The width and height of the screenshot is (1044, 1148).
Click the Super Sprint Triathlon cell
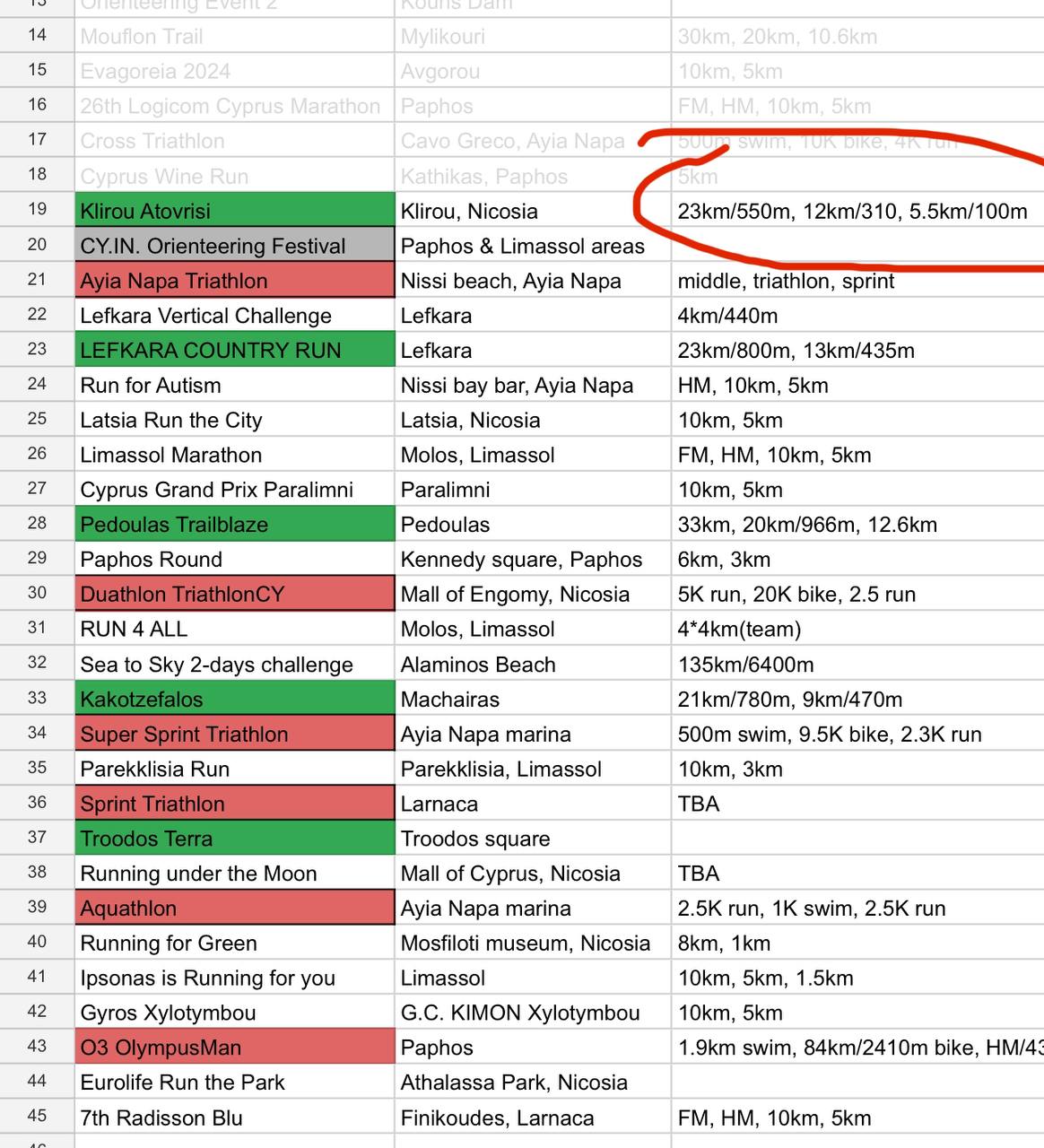click(234, 735)
